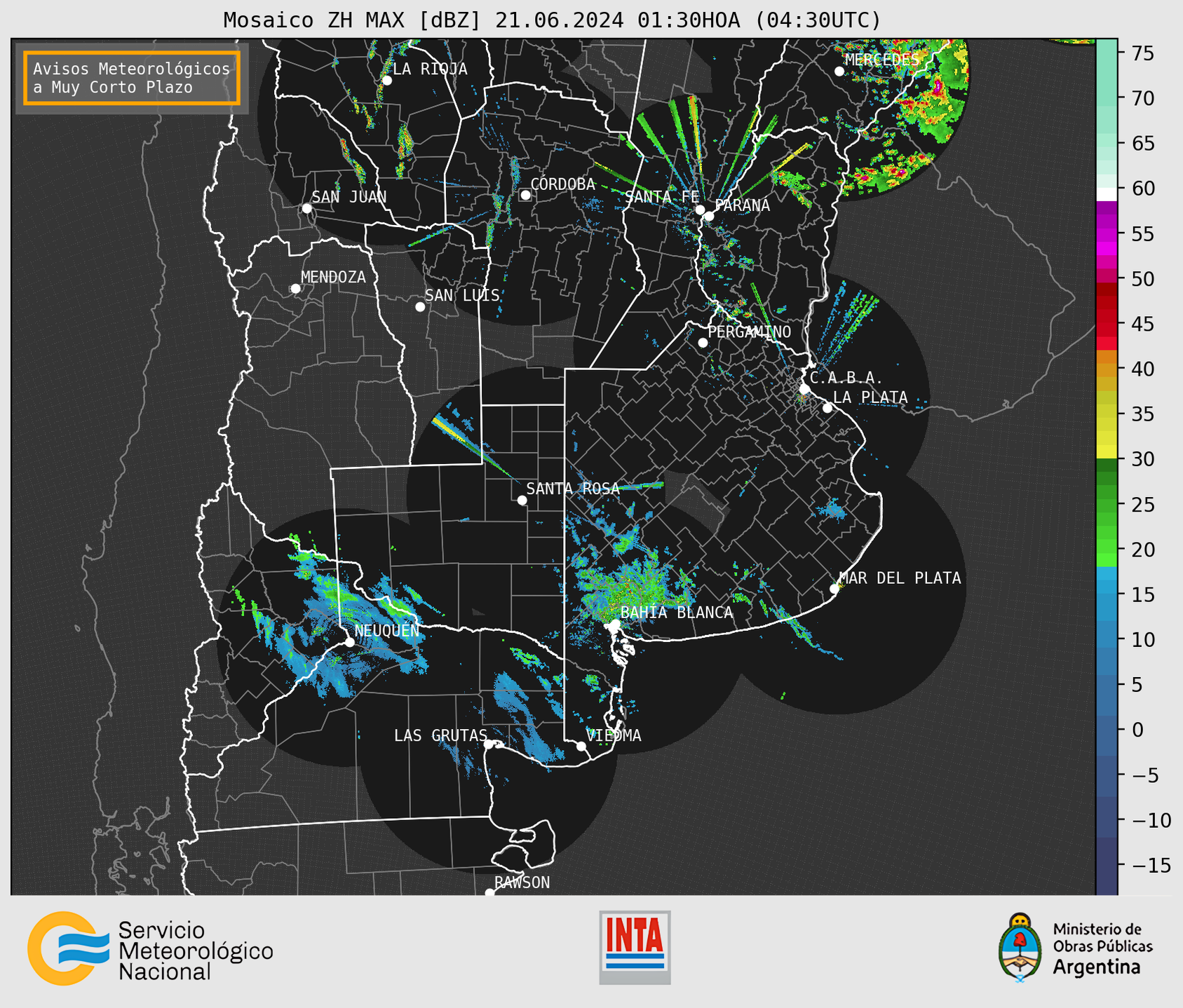Click the SANTA FE city marker dot
The height and width of the screenshot is (1008, 1183).
[700, 210]
